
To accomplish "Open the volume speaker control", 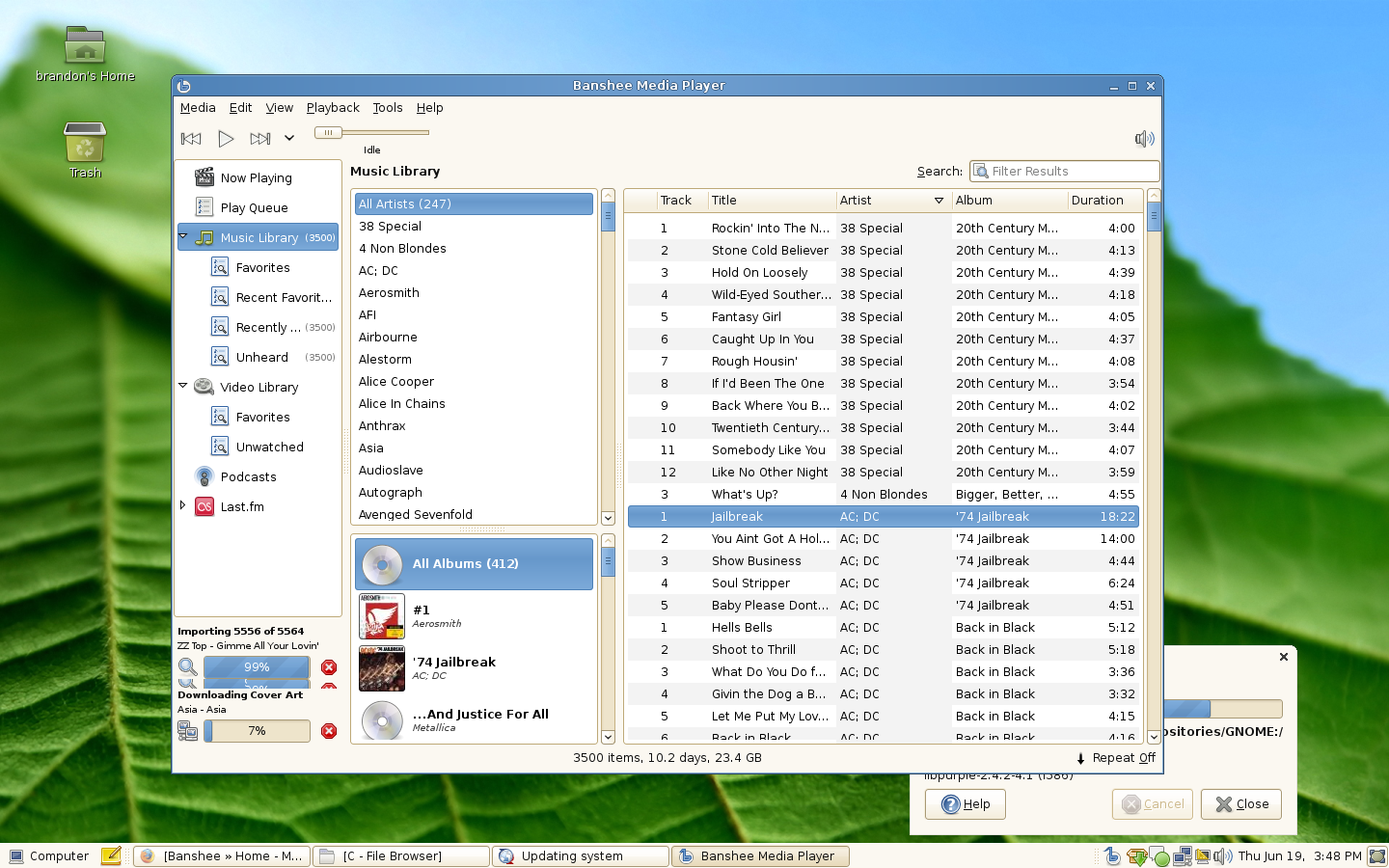I will pyautogui.click(x=1144, y=139).
